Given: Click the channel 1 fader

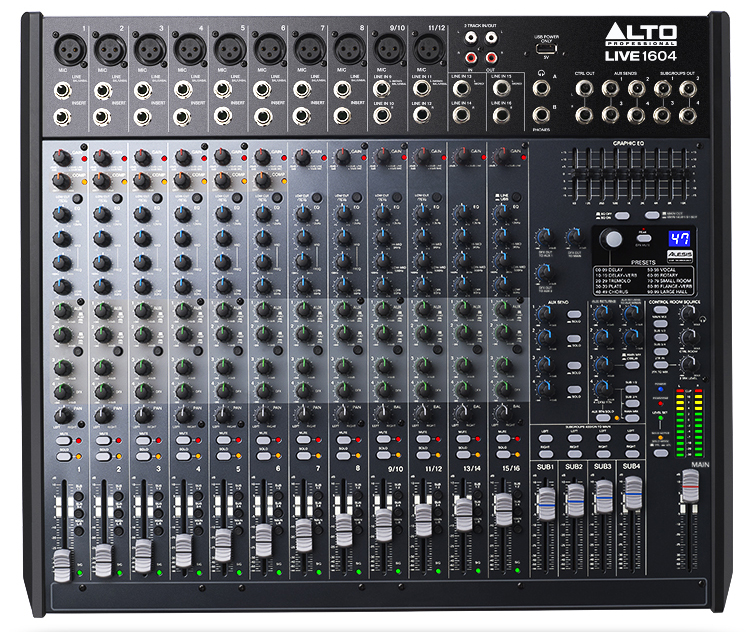Looking at the screenshot, I should pos(62,565).
